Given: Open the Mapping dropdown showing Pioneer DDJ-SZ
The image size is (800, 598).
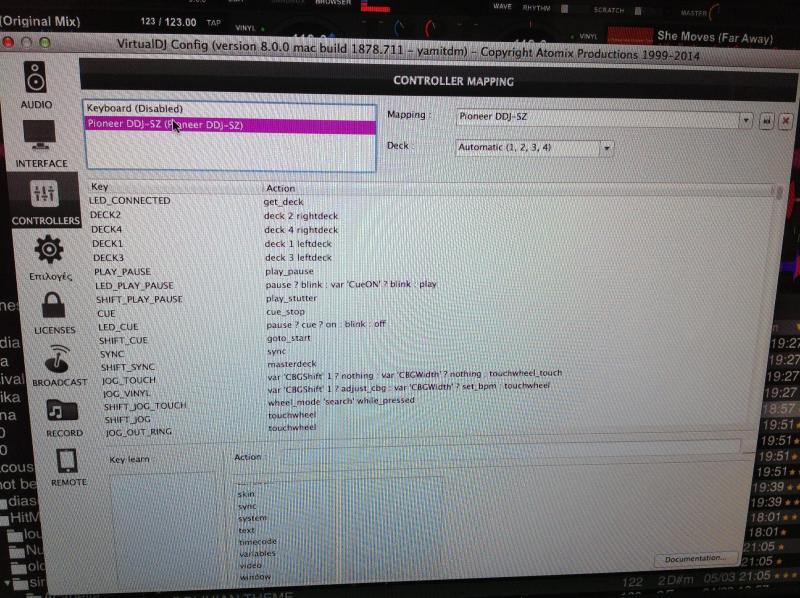Looking at the screenshot, I should point(604,118).
